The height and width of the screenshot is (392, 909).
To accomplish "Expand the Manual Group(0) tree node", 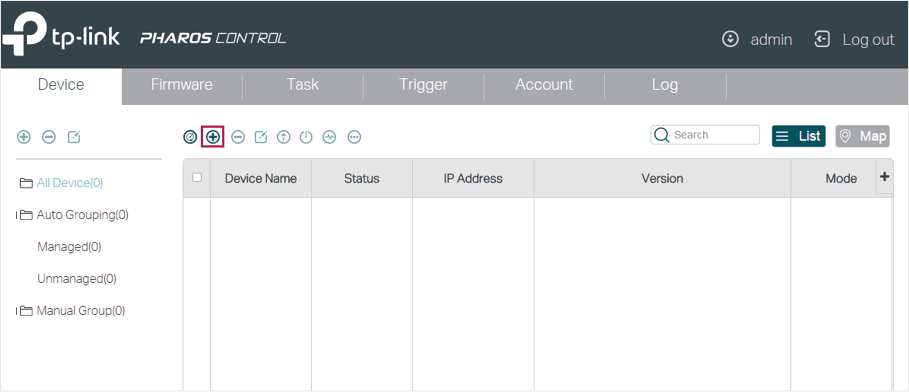I will tap(17, 311).
